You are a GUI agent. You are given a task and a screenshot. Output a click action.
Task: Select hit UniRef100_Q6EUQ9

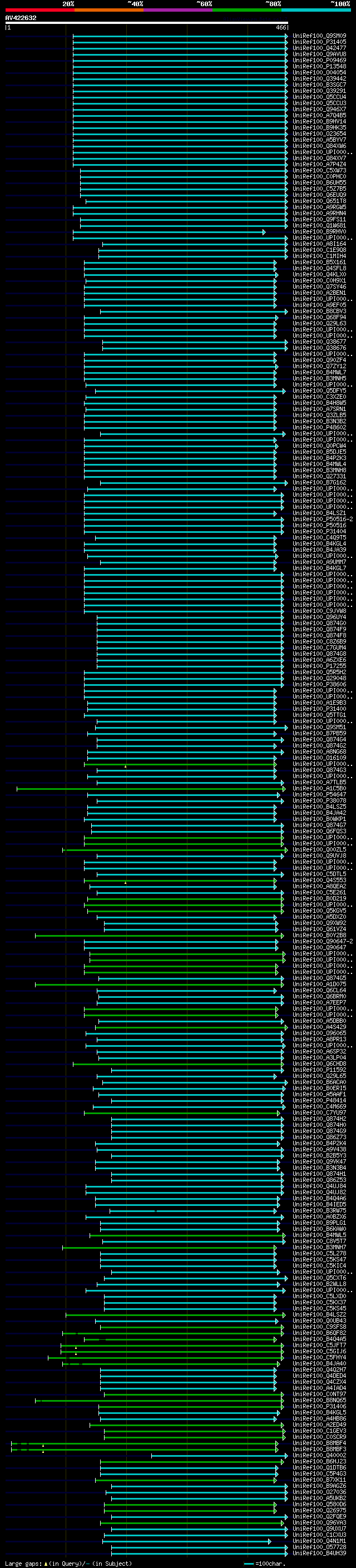point(319,195)
